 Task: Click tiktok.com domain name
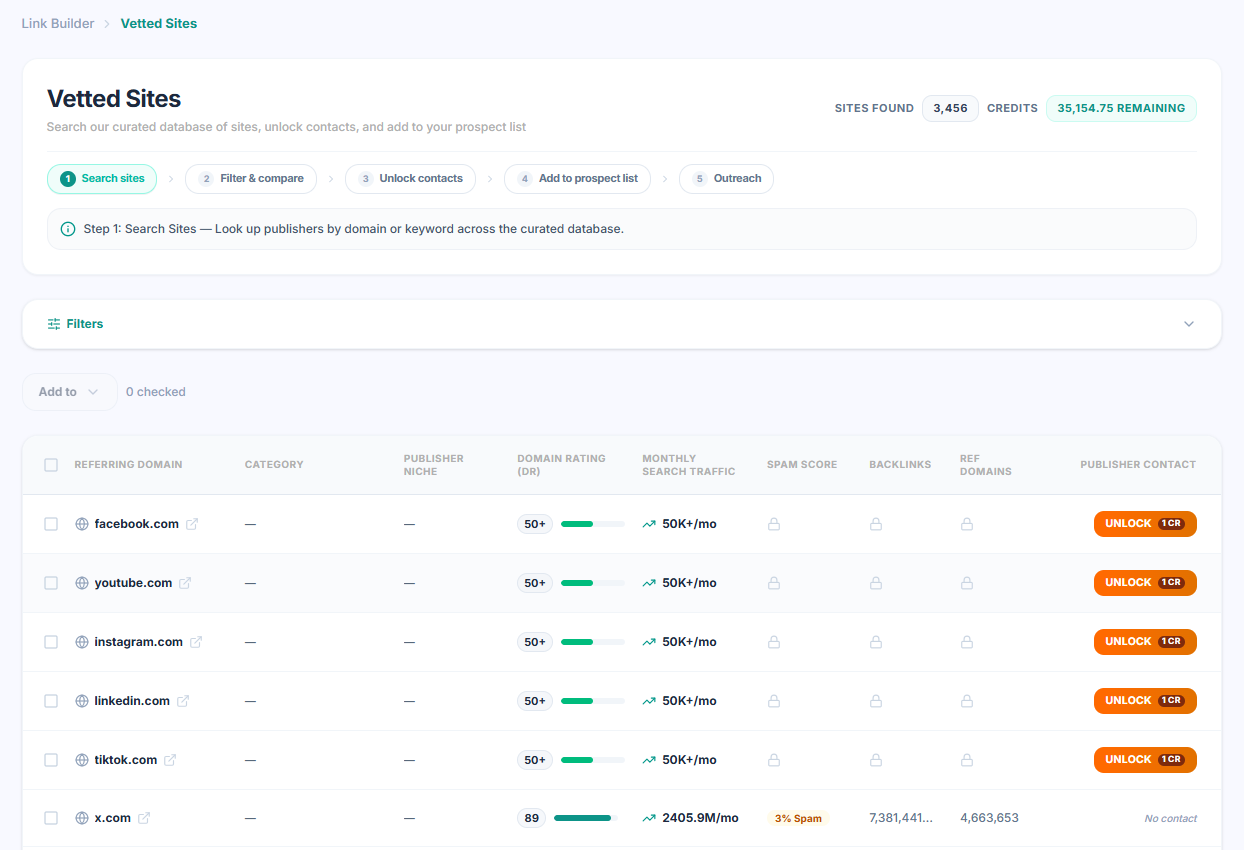pyautogui.click(x=126, y=760)
